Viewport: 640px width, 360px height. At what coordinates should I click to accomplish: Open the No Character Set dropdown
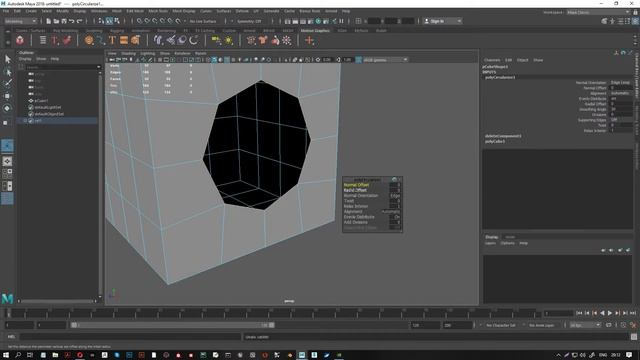pos(501,325)
